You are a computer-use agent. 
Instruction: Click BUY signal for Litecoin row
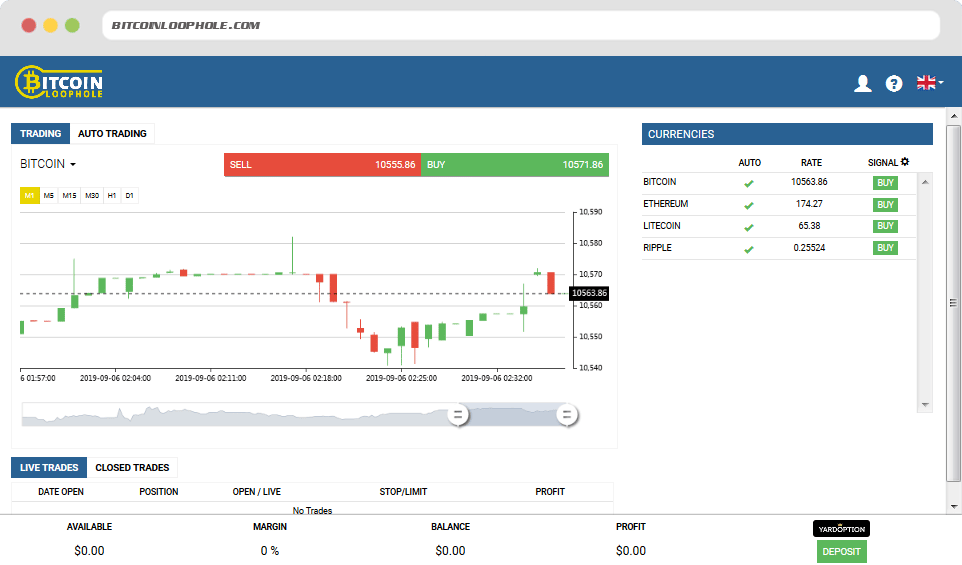coord(885,226)
